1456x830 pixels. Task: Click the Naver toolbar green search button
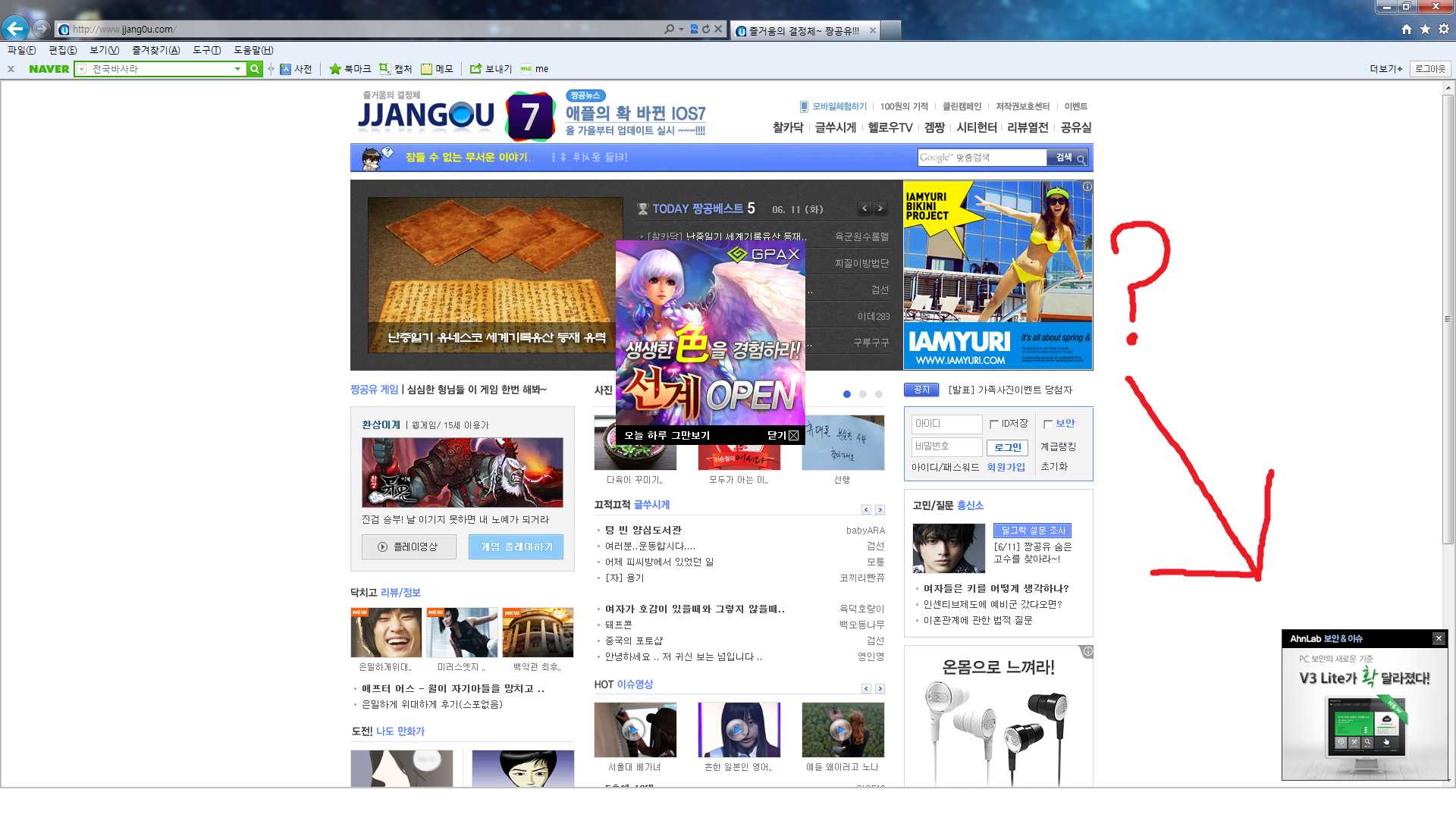(255, 69)
